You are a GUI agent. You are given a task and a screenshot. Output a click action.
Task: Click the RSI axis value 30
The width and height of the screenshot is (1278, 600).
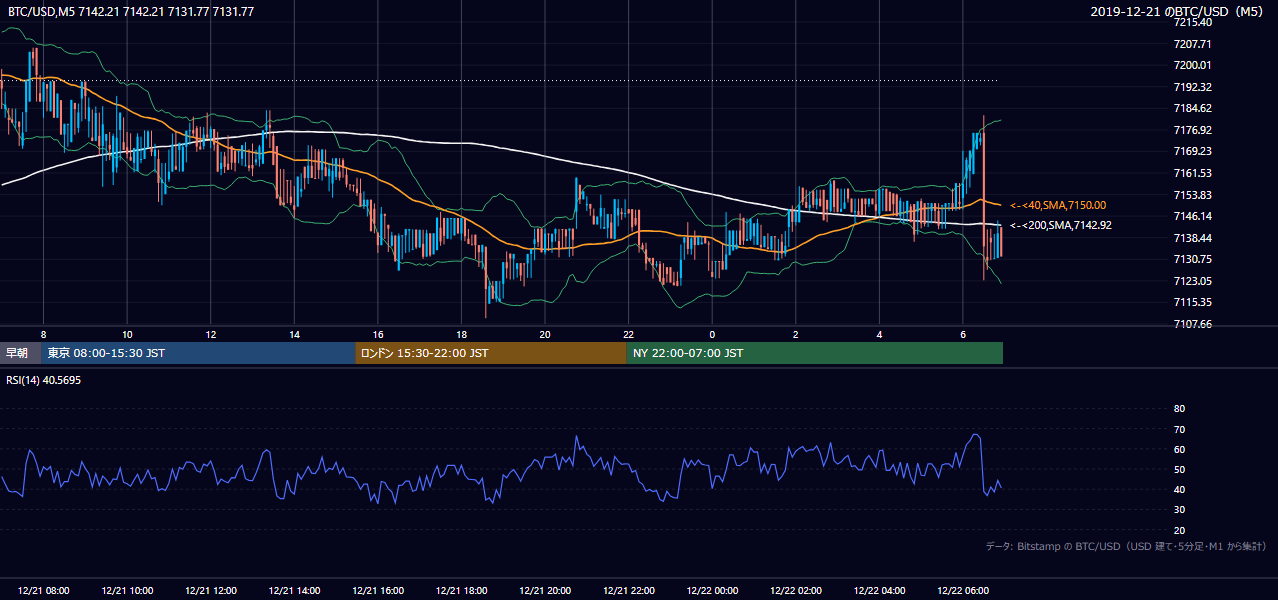click(1179, 510)
